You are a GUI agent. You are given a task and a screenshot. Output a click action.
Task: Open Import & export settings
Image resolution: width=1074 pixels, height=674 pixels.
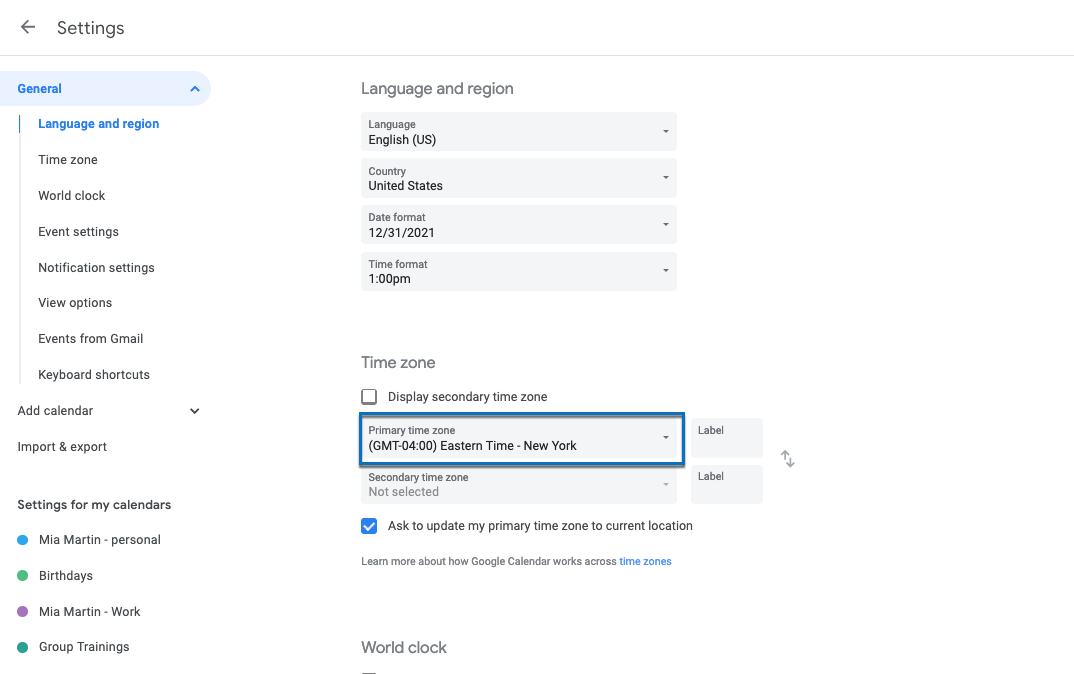click(62, 447)
